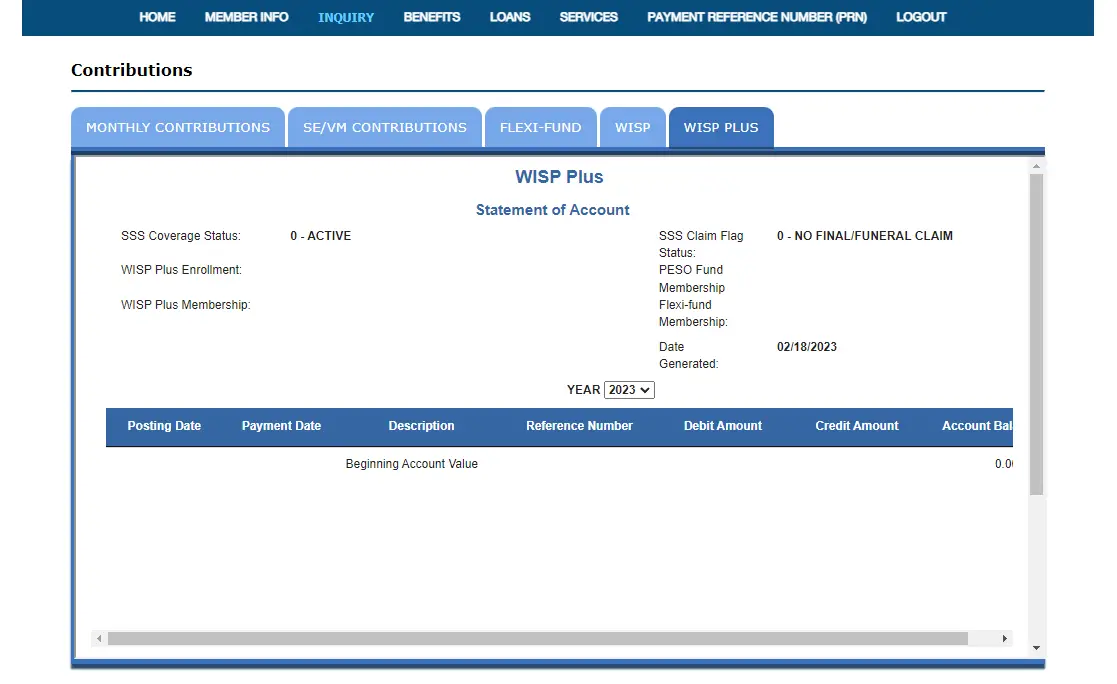Screen dimensions: 1117x684
Task: Click the vertical scrollbar thumb
Action: point(1036,334)
